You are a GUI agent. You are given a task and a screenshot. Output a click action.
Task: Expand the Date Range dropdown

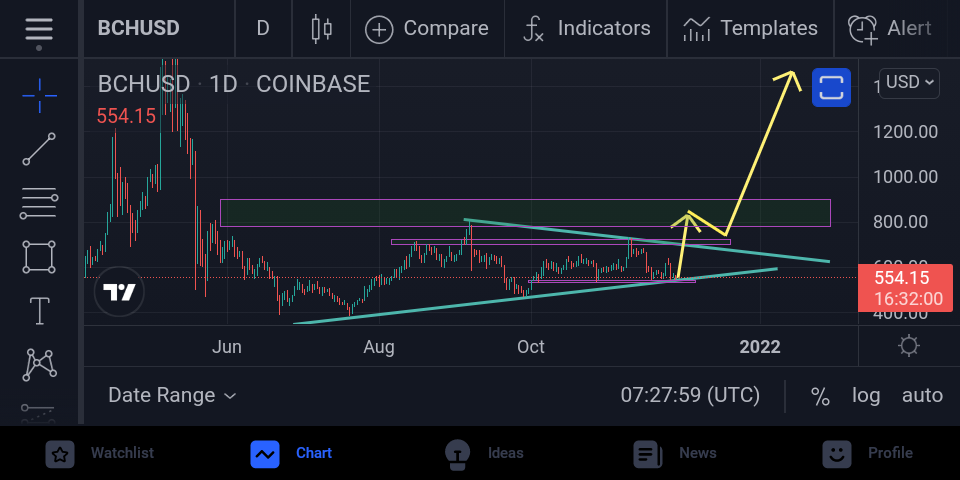[172, 396]
